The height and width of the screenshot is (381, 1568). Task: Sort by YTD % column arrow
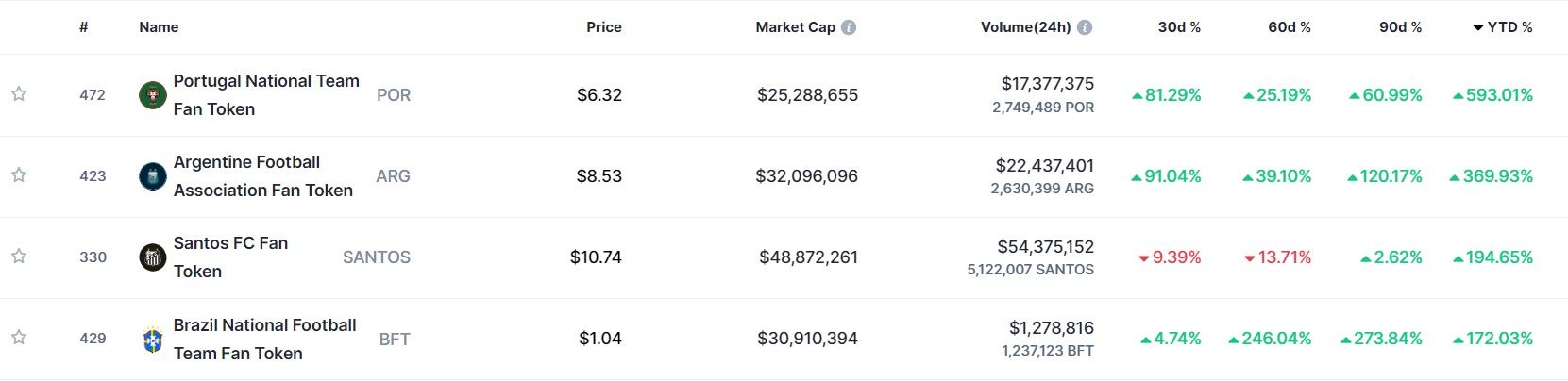coord(1478,27)
